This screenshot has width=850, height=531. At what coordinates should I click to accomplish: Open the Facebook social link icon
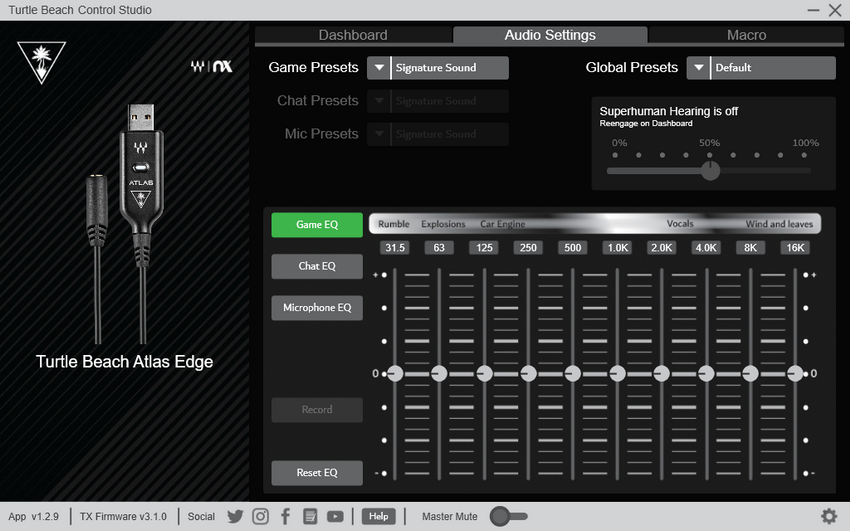click(285, 516)
